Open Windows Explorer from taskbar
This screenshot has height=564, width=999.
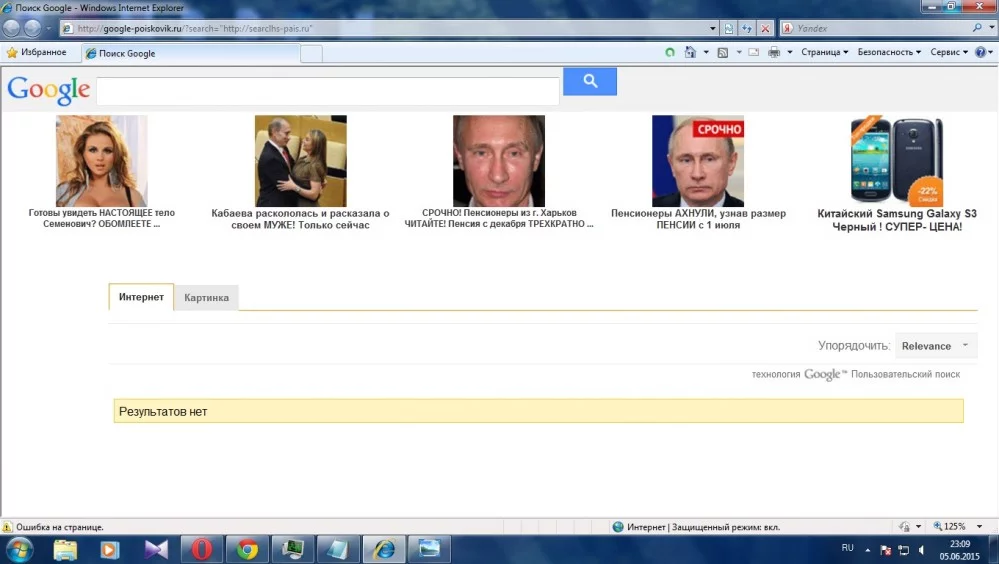65,549
